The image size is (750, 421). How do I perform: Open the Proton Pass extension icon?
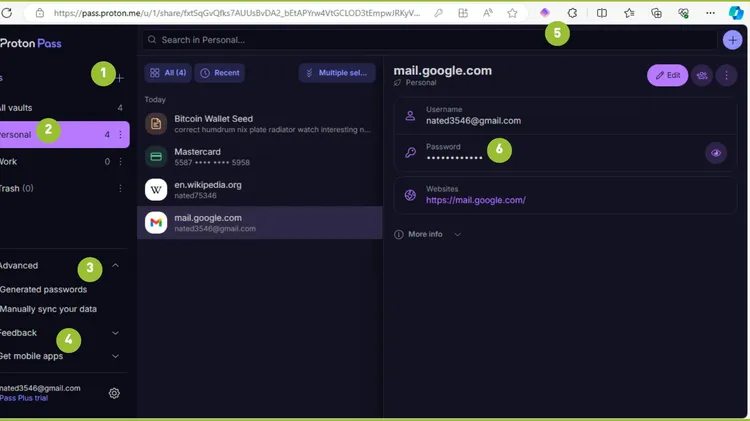[544, 13]
